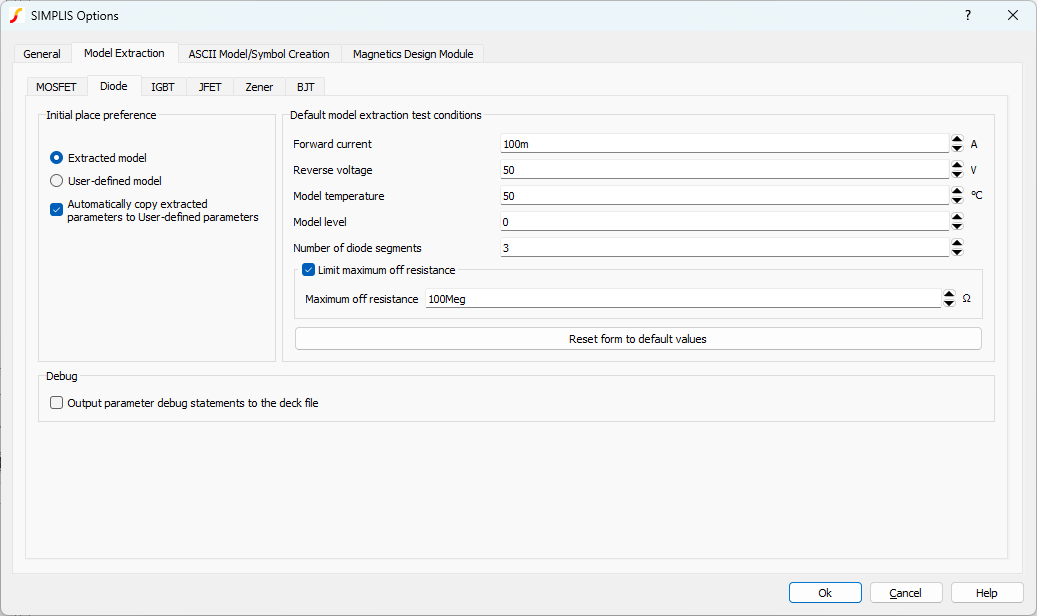Decrease Maximum off resistance spinner value

[949, 303]
